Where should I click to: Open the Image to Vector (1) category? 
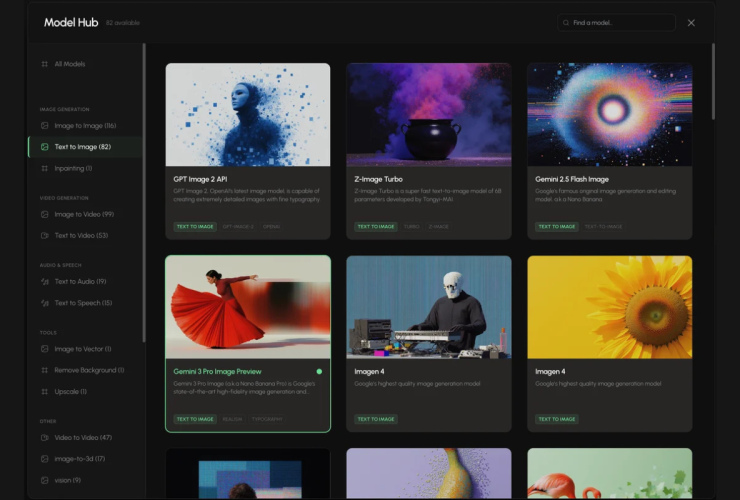pos(85,349)
